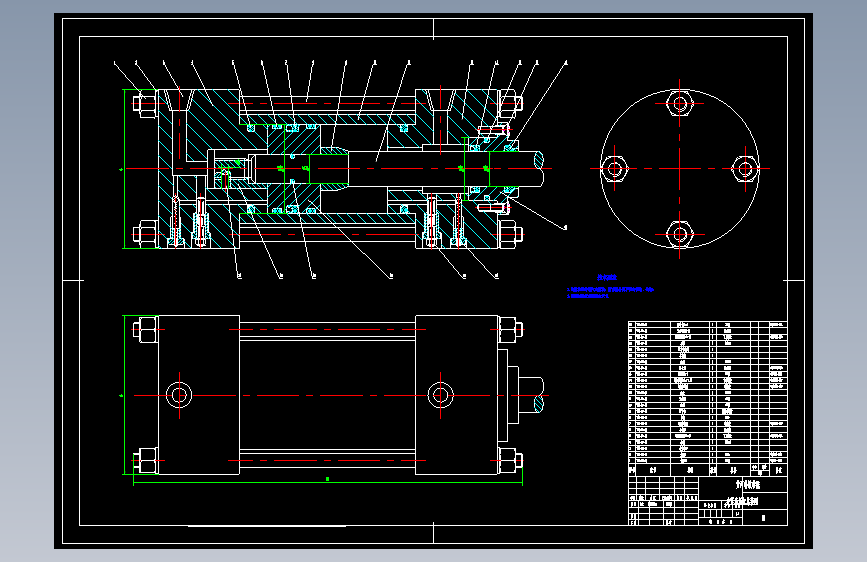This screenshot has width=867, height=562.
Task: Pick the bottom-left tie-rod nut in plan view
Action: (x=146, y=460)
